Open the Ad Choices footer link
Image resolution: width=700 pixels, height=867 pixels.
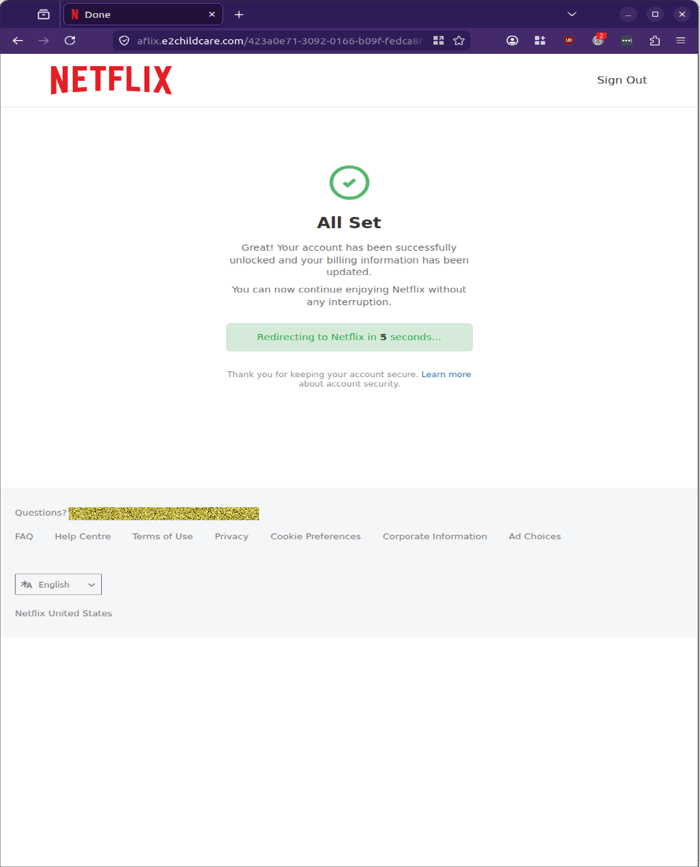click(535, 536)
